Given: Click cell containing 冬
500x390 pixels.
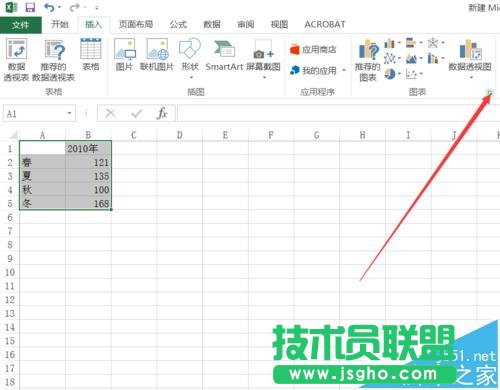Looking at the screenshot, I should coord(43,203).
